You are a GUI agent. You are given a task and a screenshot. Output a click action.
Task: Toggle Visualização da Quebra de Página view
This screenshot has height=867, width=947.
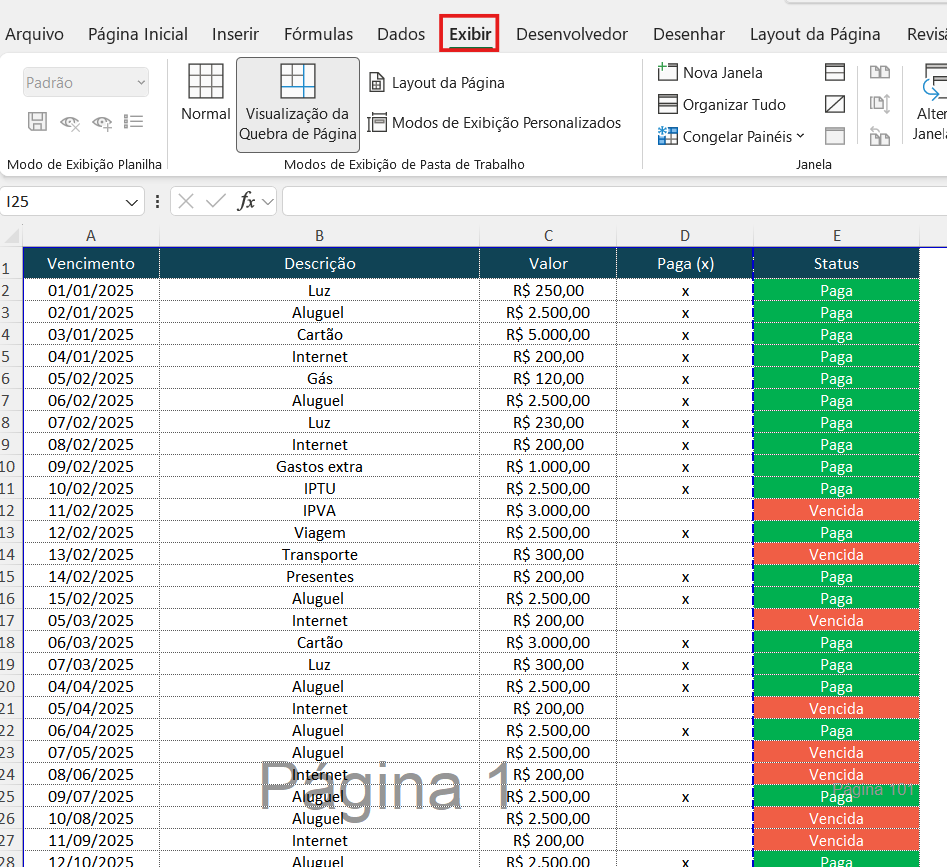click(295, 103)
